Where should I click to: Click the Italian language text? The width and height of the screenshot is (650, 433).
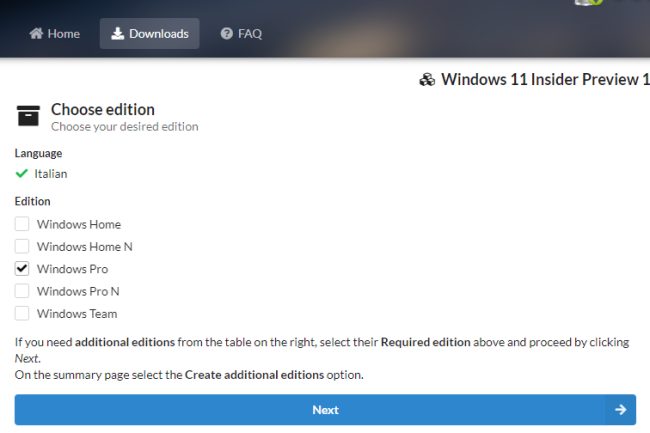51,174
